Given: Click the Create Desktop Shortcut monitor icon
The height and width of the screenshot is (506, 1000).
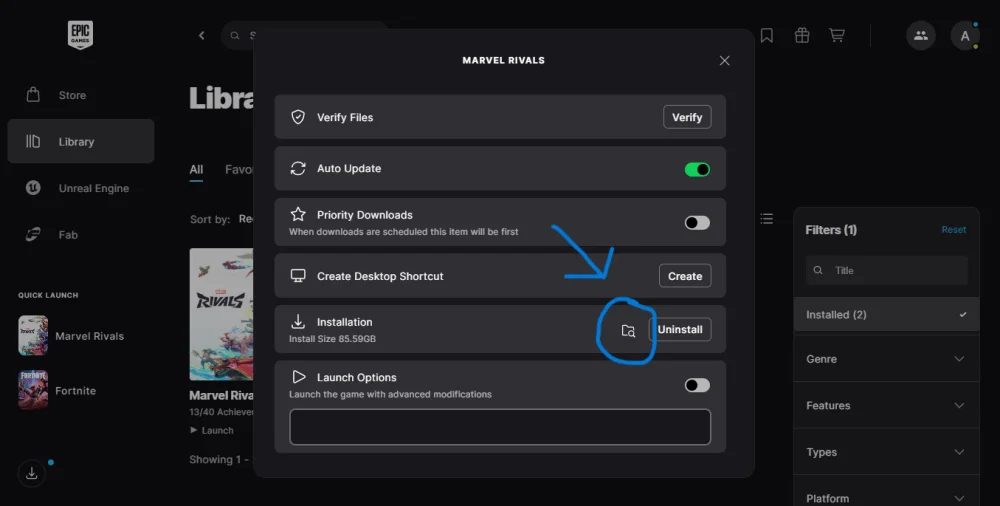Looking at the screenshot, I should [x=298, y=276].
